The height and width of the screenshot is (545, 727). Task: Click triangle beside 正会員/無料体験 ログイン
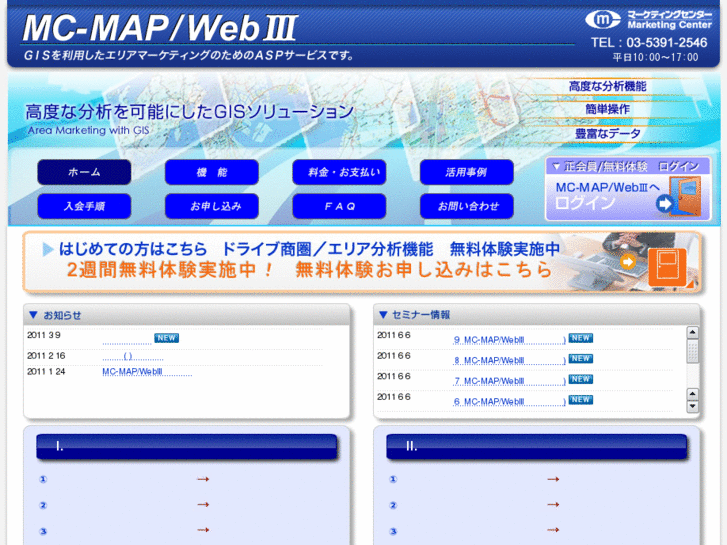556,166
